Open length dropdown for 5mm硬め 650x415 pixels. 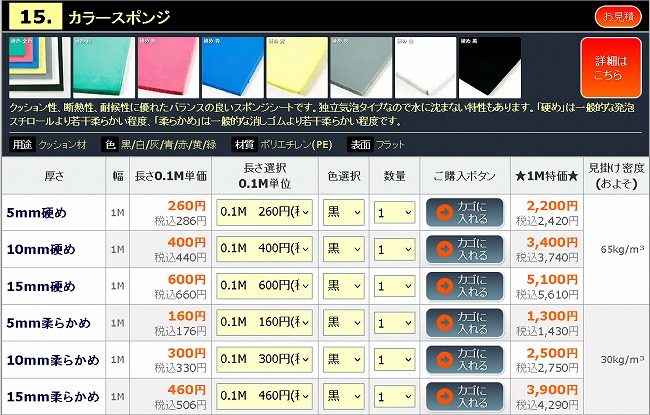264,212
